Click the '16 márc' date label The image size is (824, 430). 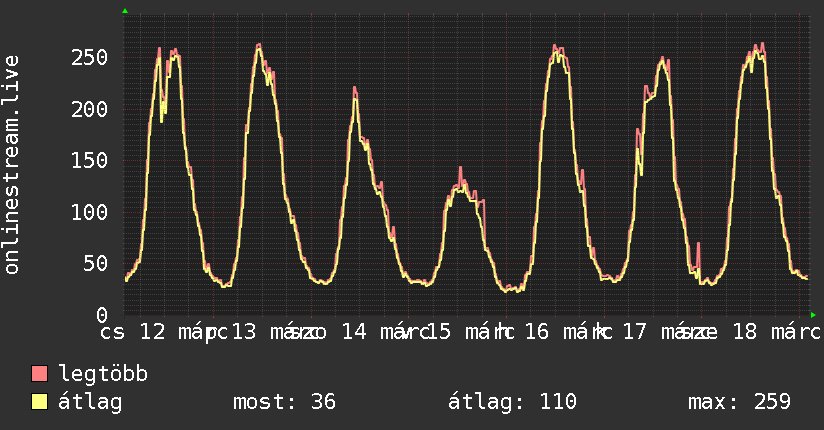pyautogui.click(x=569, y=332)
